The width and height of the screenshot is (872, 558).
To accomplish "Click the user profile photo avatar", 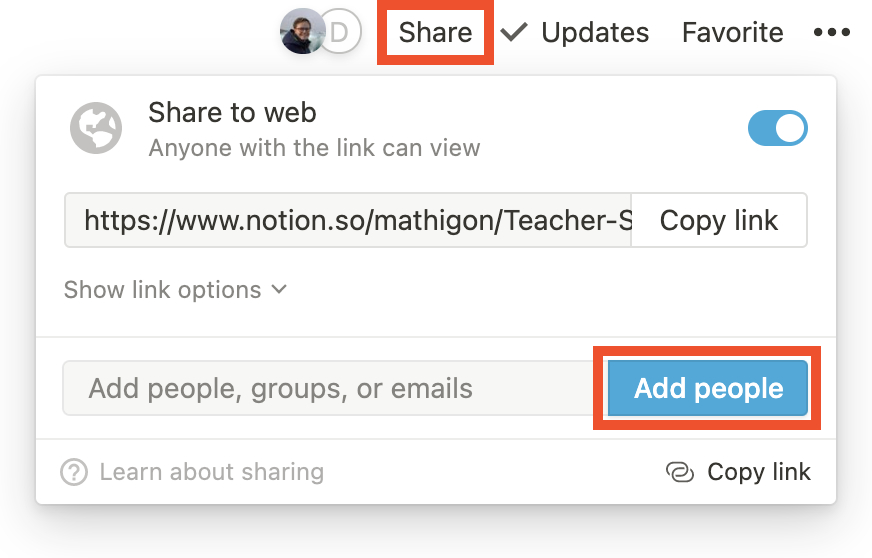I will 303,31.
